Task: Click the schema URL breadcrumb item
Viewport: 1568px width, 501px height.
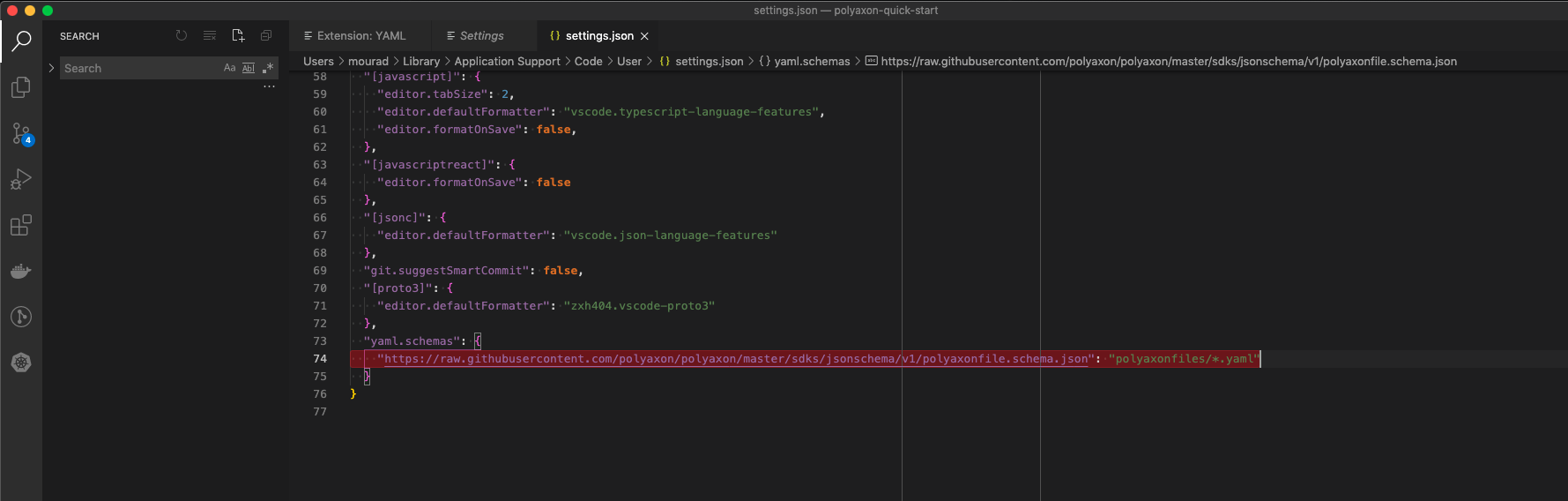Action: [1161, 61]
